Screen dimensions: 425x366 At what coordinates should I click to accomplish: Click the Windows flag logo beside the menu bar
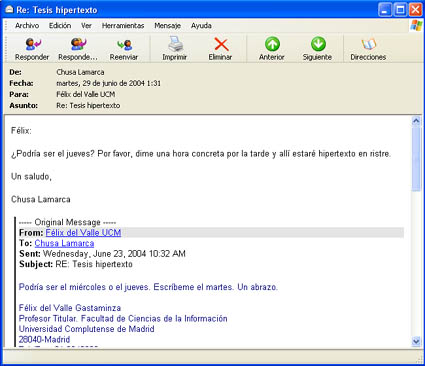[416, 25]
